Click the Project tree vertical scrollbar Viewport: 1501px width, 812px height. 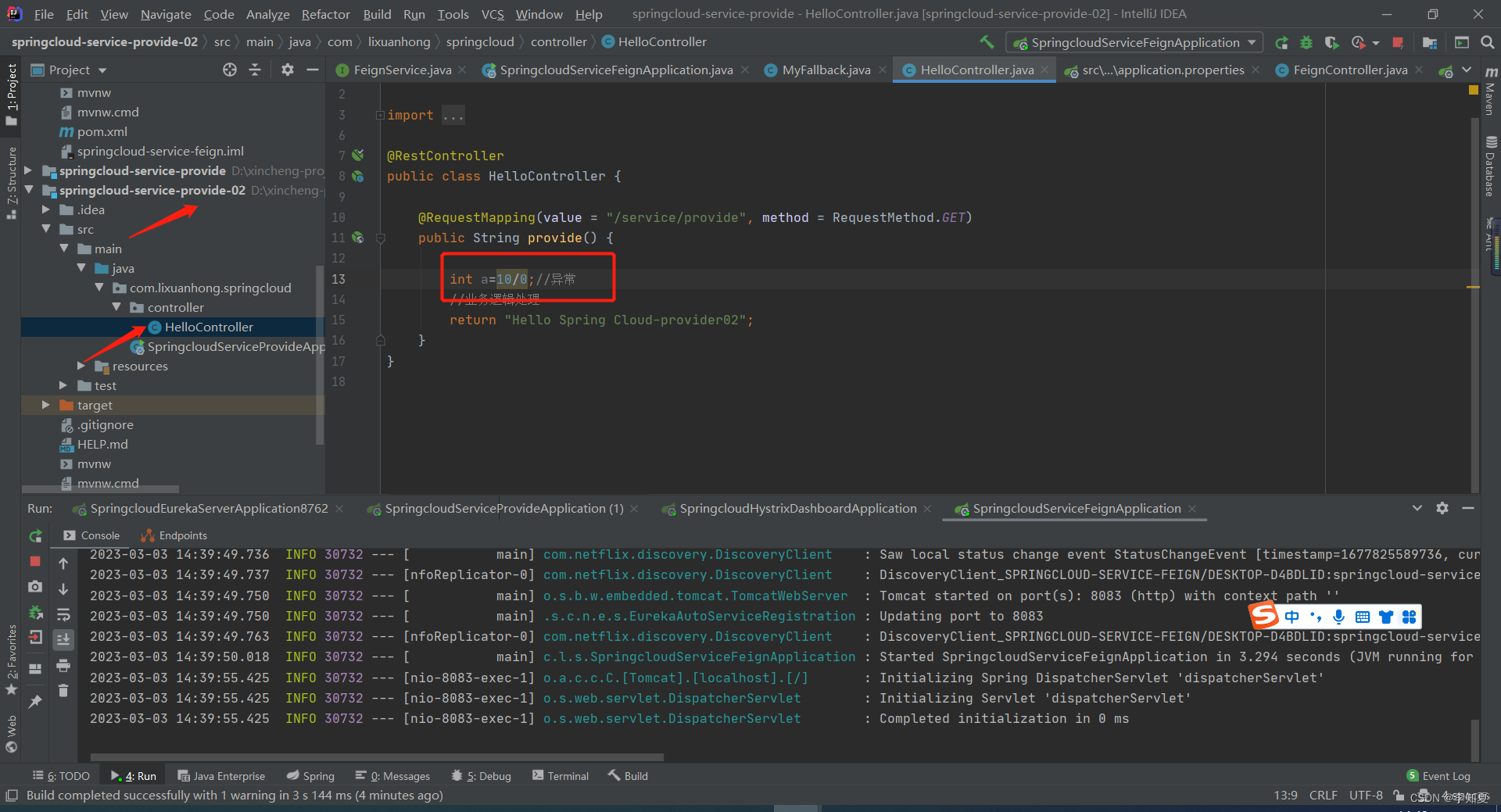tap(319, 356)
